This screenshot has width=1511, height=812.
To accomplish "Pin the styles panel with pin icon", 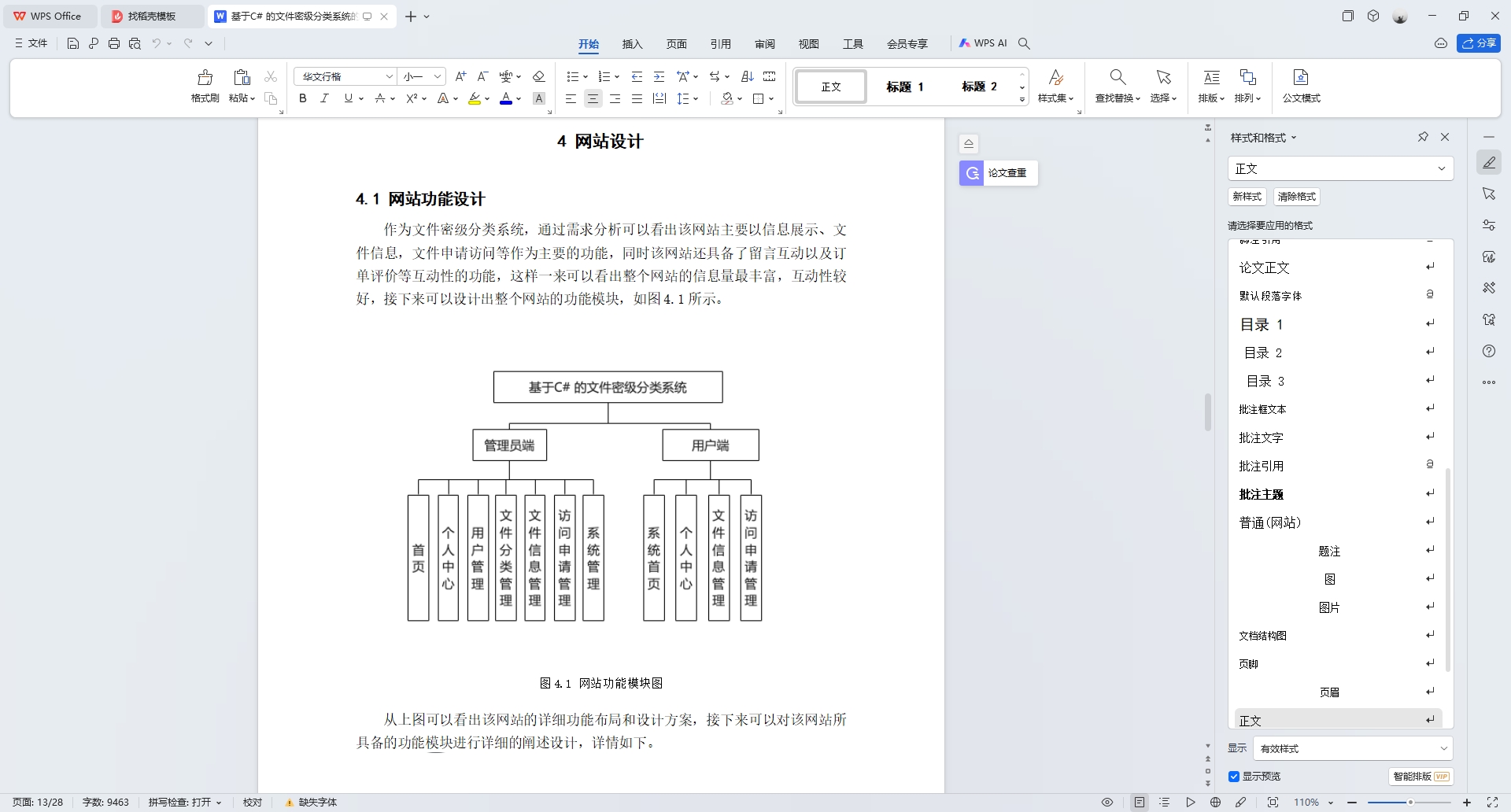I will [x=1423, y=137].
